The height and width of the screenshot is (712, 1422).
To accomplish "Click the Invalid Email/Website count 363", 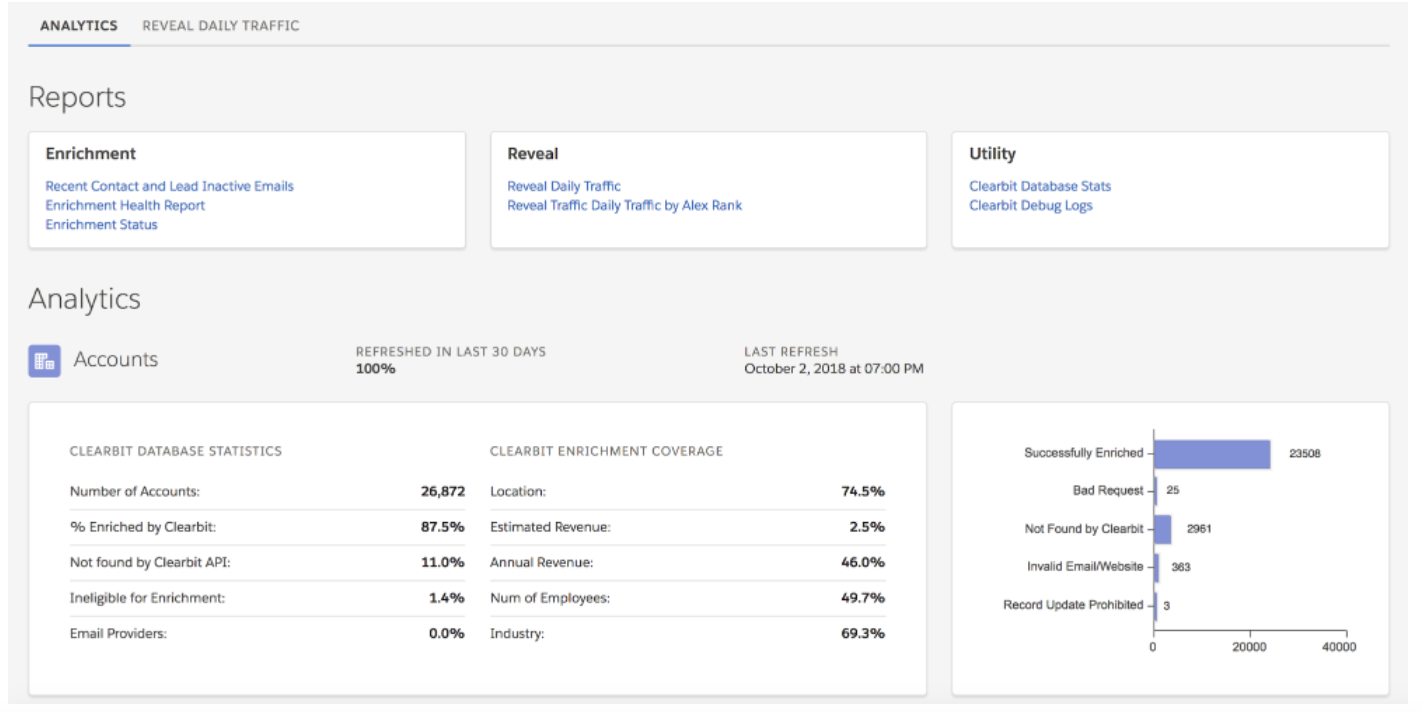I will [1181, 567].
